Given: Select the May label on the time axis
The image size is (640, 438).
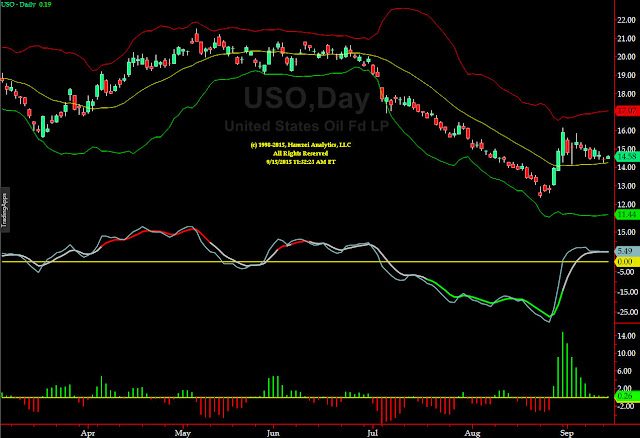Looking at the screenshot, I should coord(182,433).
